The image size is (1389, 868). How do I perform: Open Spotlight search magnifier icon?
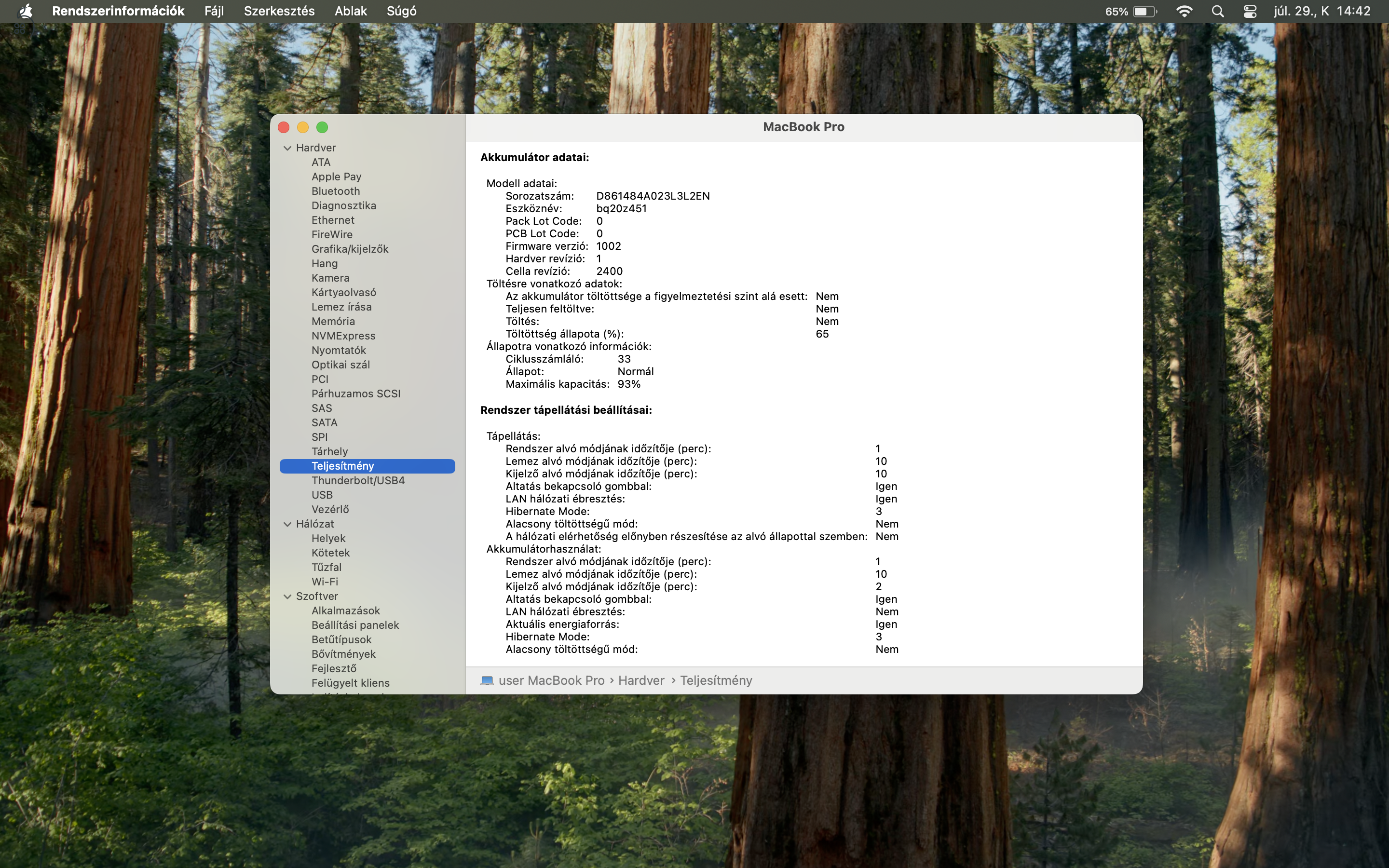point(1217,12)
